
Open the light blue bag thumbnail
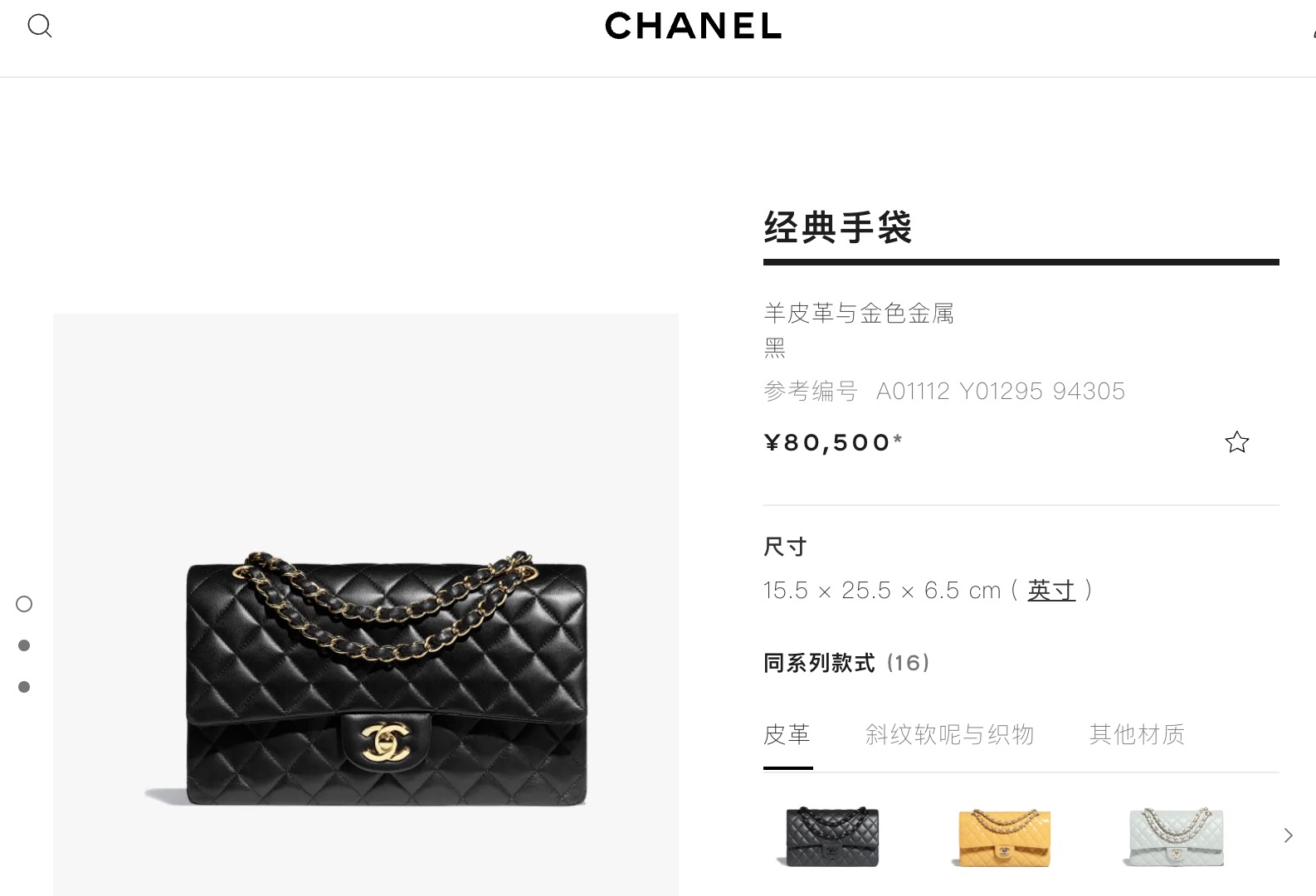click(x=1176, y=836)
